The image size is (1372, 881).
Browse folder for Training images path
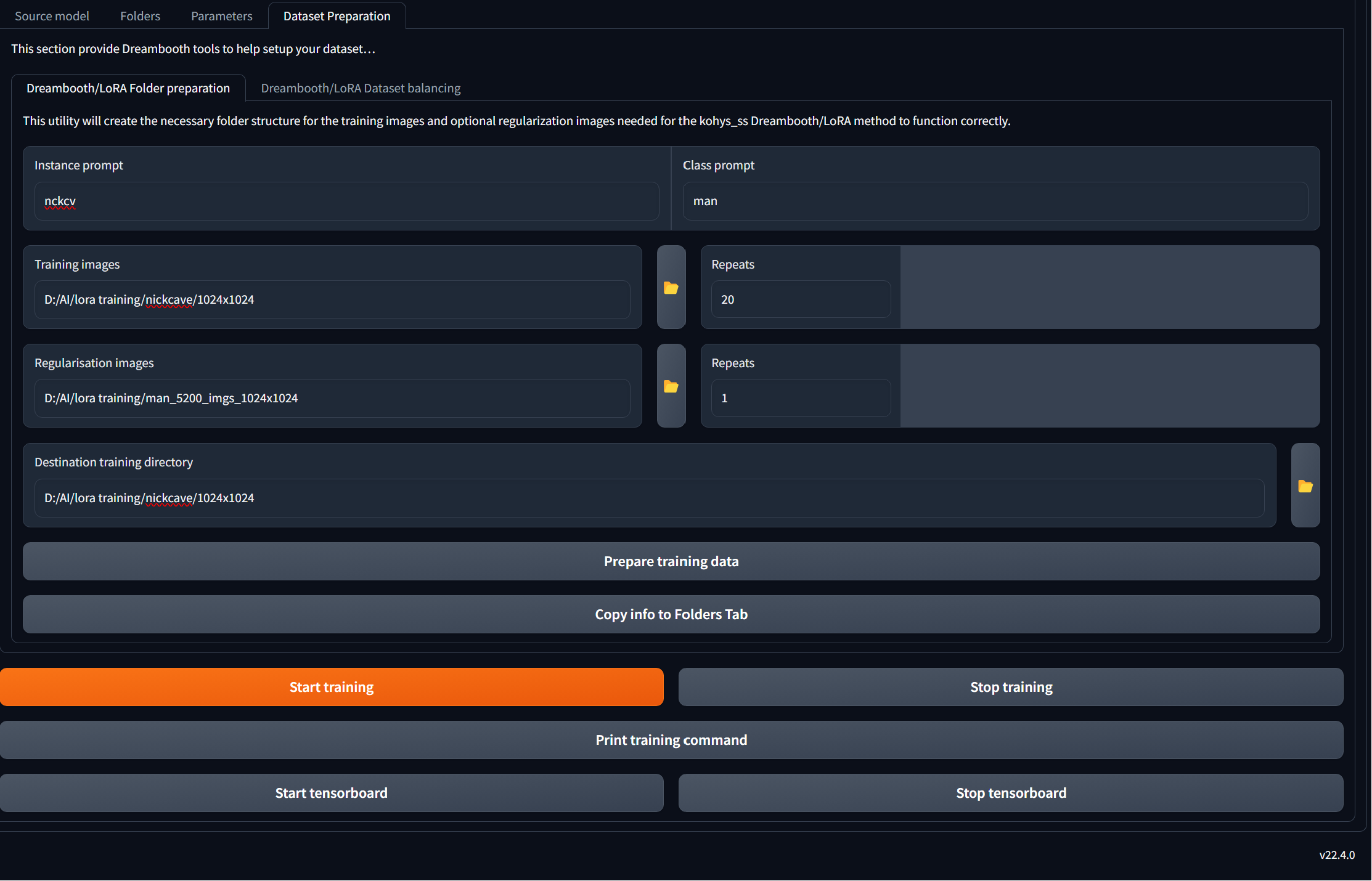[x=671, y=288]
